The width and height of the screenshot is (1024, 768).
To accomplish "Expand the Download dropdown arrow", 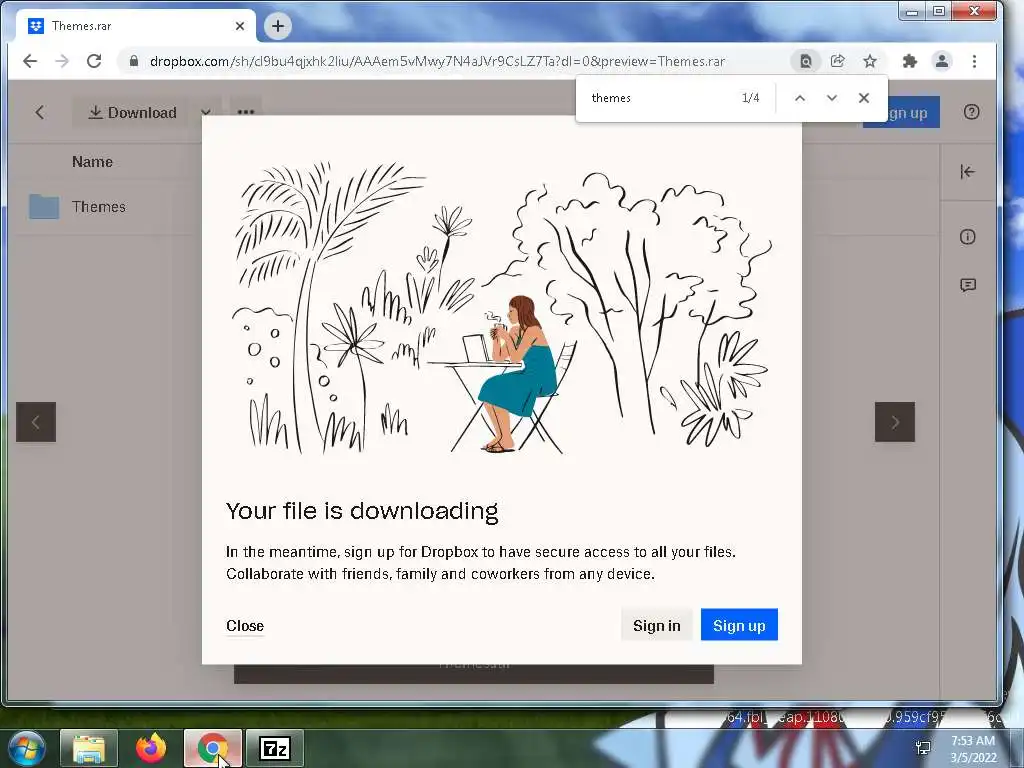I will click(x=206, y=112).
